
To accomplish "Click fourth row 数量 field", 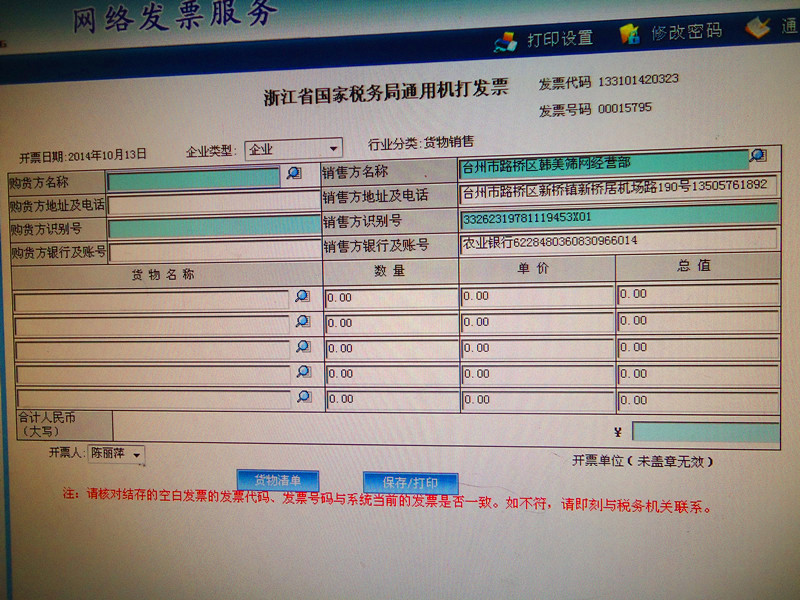I will point(392,374).
